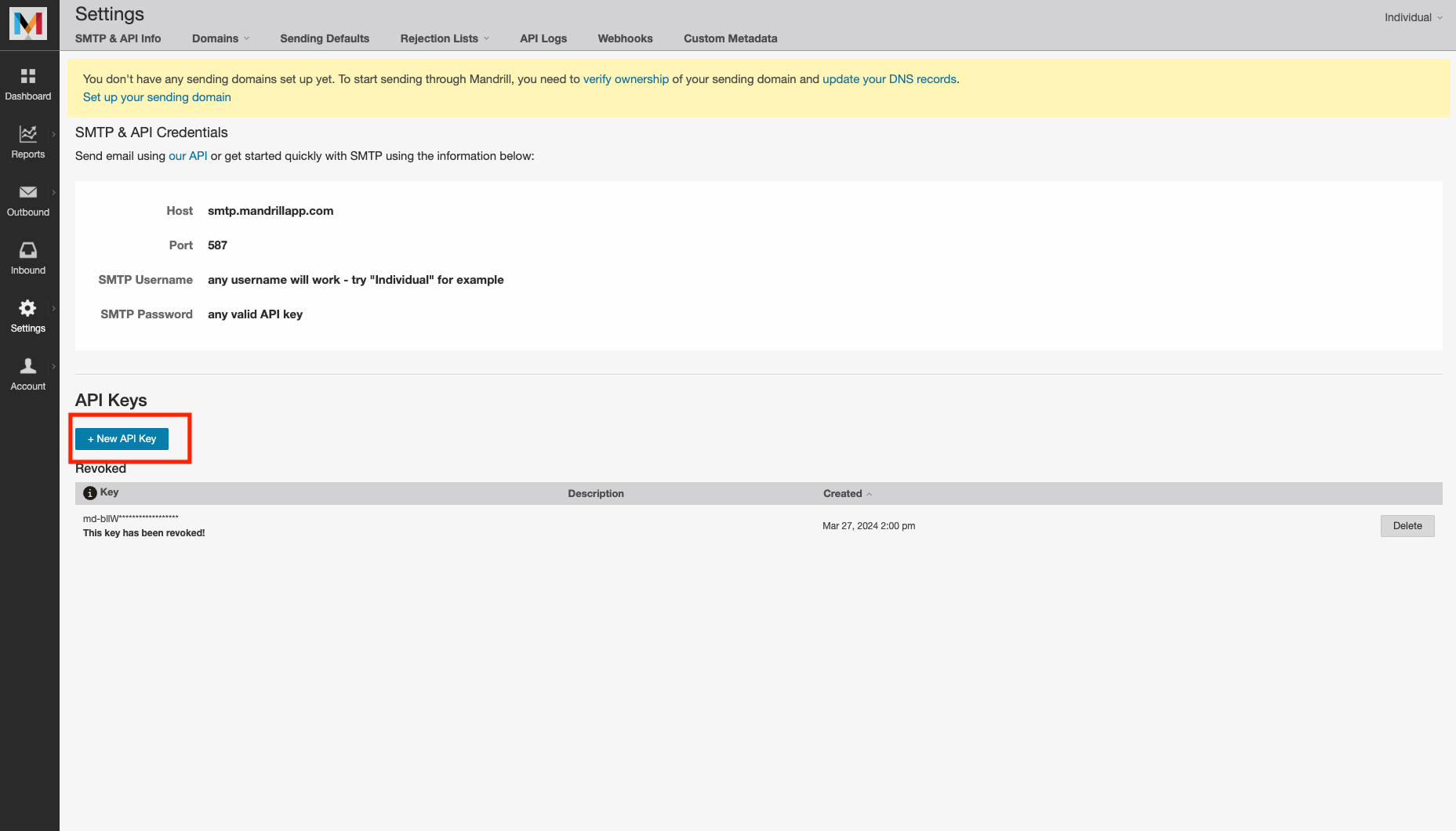Open the Custom Metadata tab
The width and height of the screenshot is (1456, 831).
point(730,38)
